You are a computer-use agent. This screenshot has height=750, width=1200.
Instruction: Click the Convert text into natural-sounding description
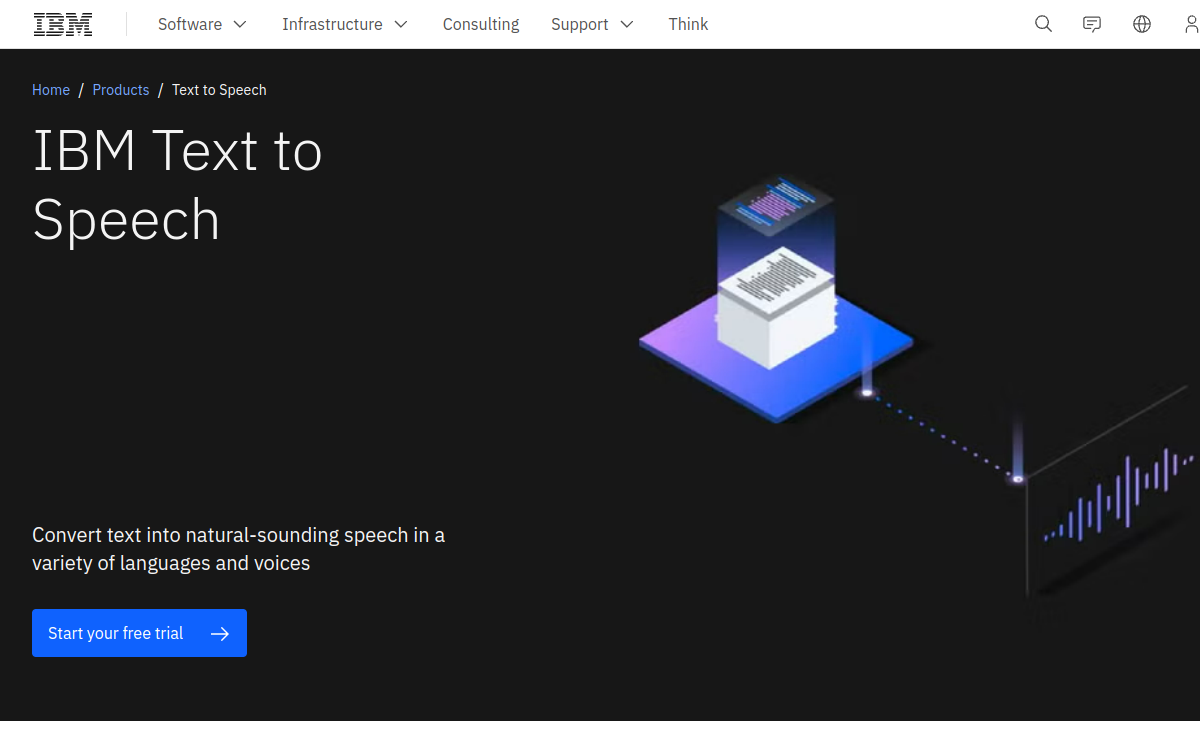pos(238,549)
